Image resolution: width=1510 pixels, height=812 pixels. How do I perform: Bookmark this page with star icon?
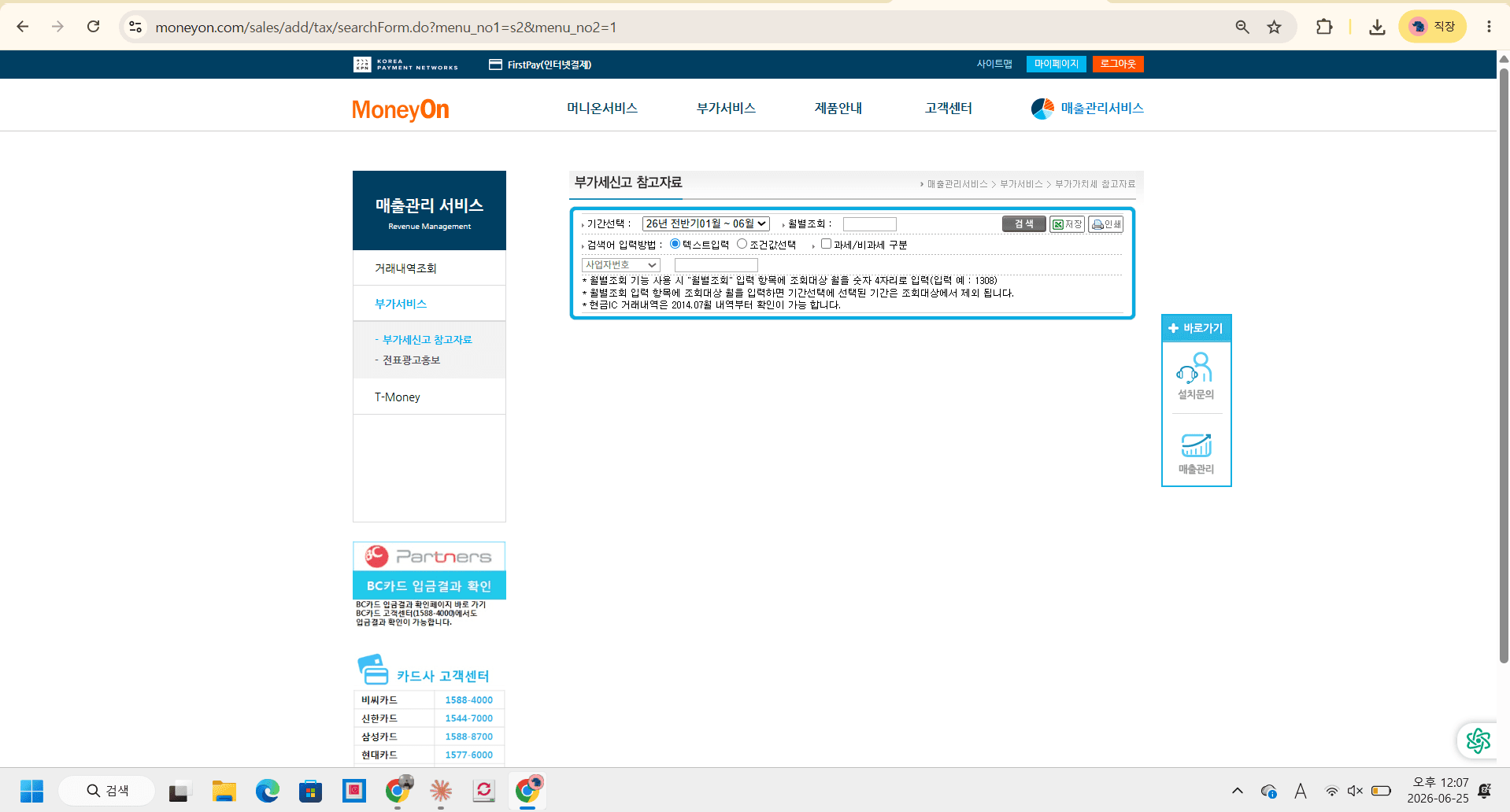[1274, 27]
